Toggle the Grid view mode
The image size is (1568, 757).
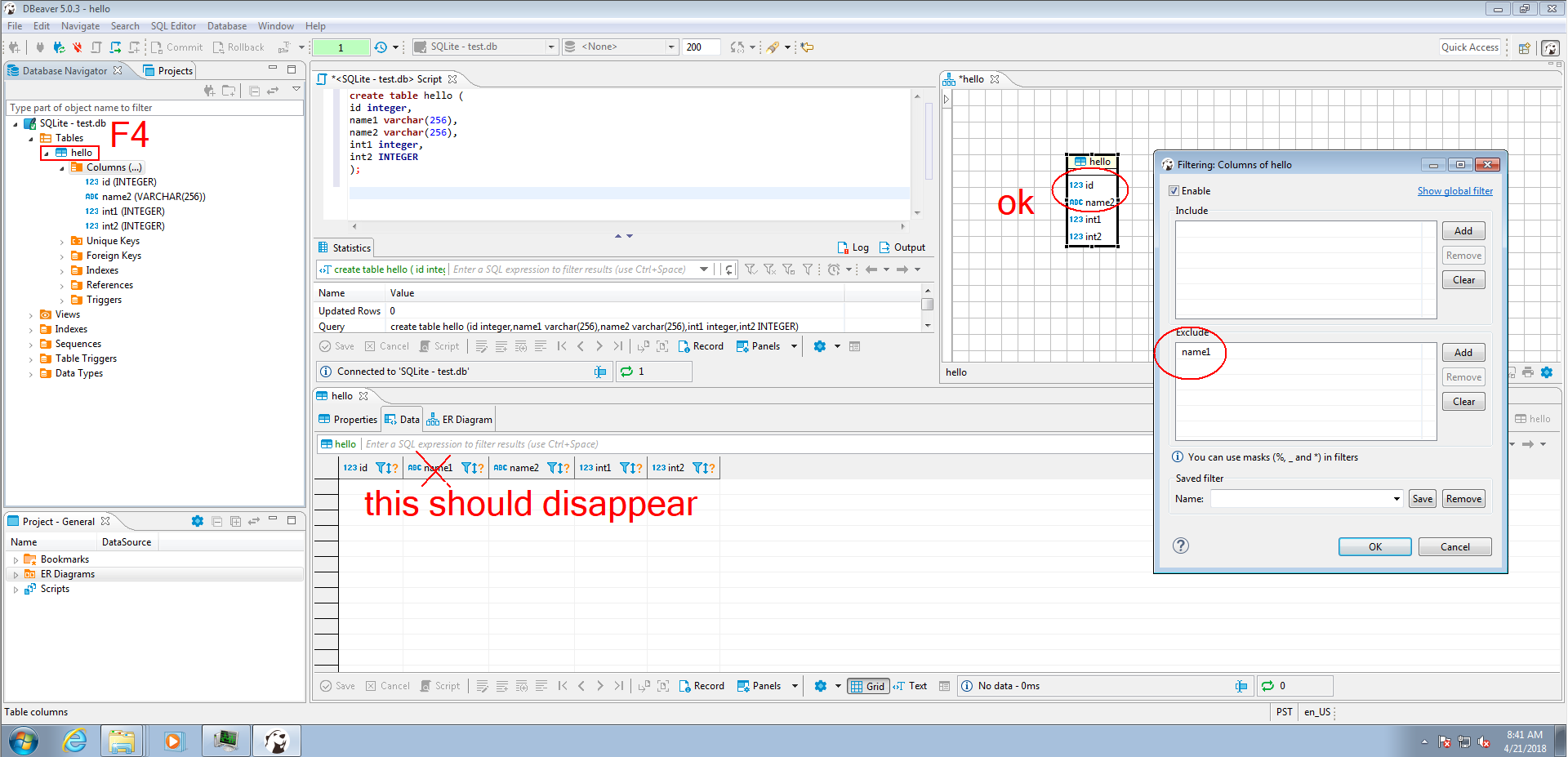click(867, 686)
